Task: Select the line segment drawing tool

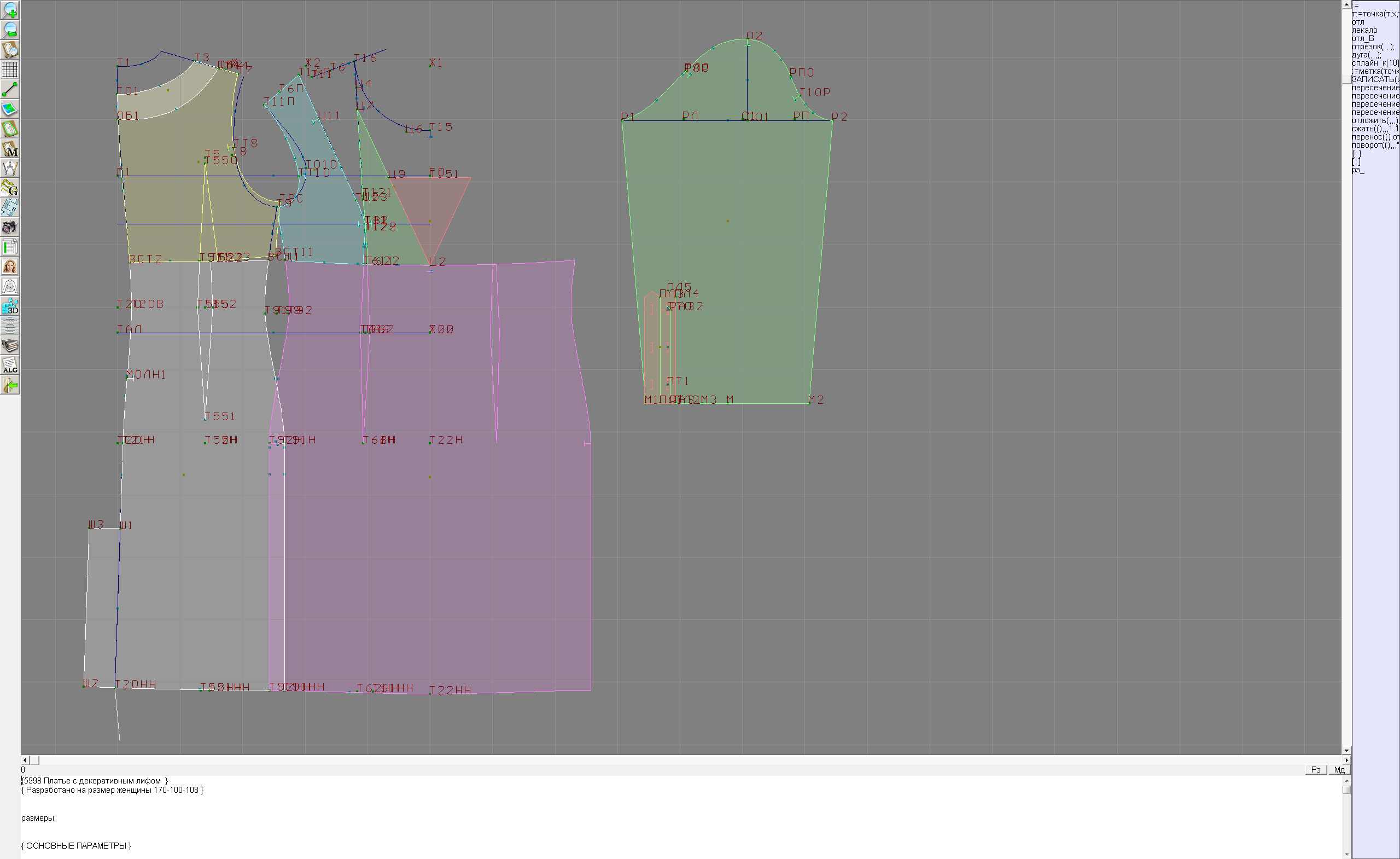Action: coord(10,89)
